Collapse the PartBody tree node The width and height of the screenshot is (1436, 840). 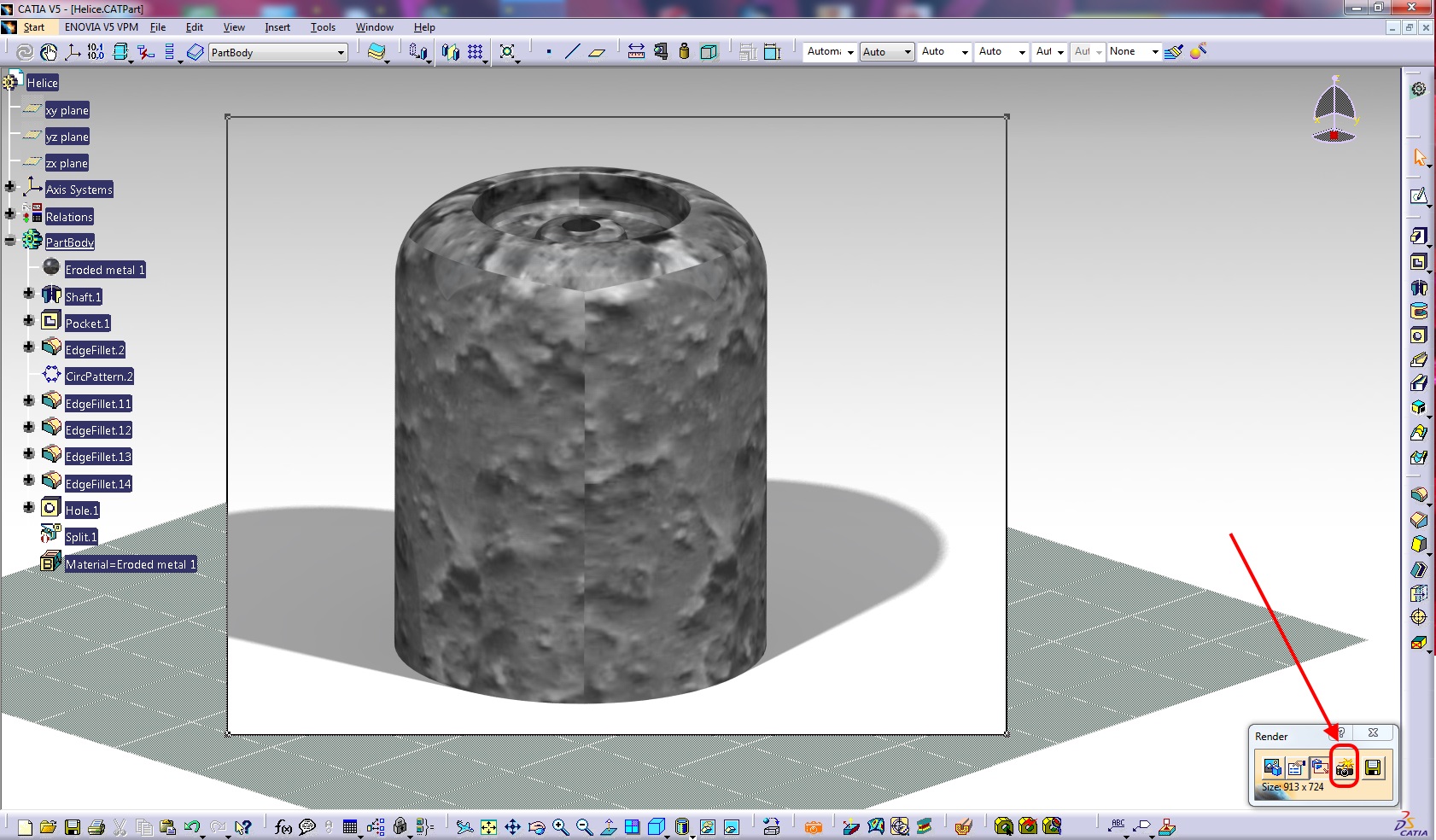(x=10, y=241)
